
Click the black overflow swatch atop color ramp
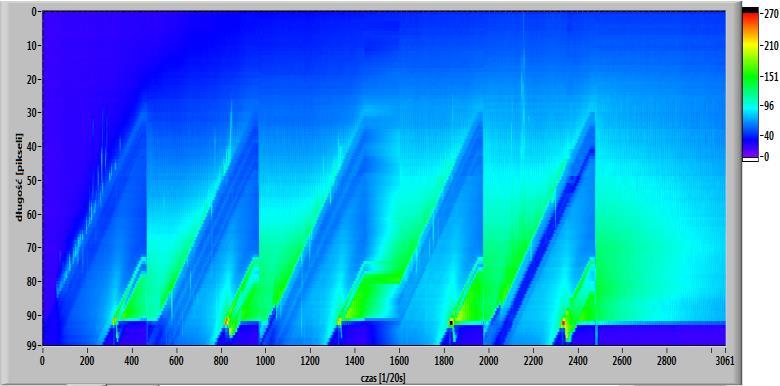750,9
